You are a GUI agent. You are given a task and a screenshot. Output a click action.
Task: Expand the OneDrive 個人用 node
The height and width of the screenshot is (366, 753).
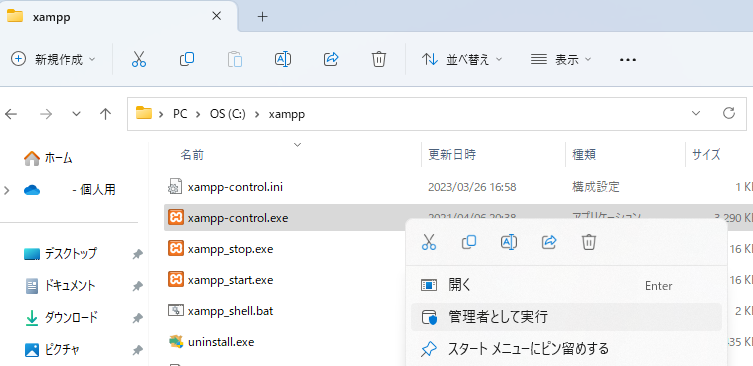click(x=6, y=190)
